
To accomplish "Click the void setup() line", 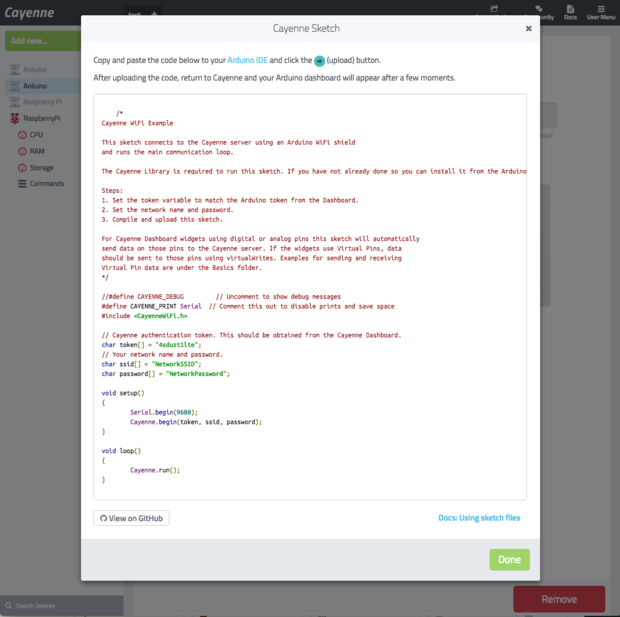I will pos(123,393).
